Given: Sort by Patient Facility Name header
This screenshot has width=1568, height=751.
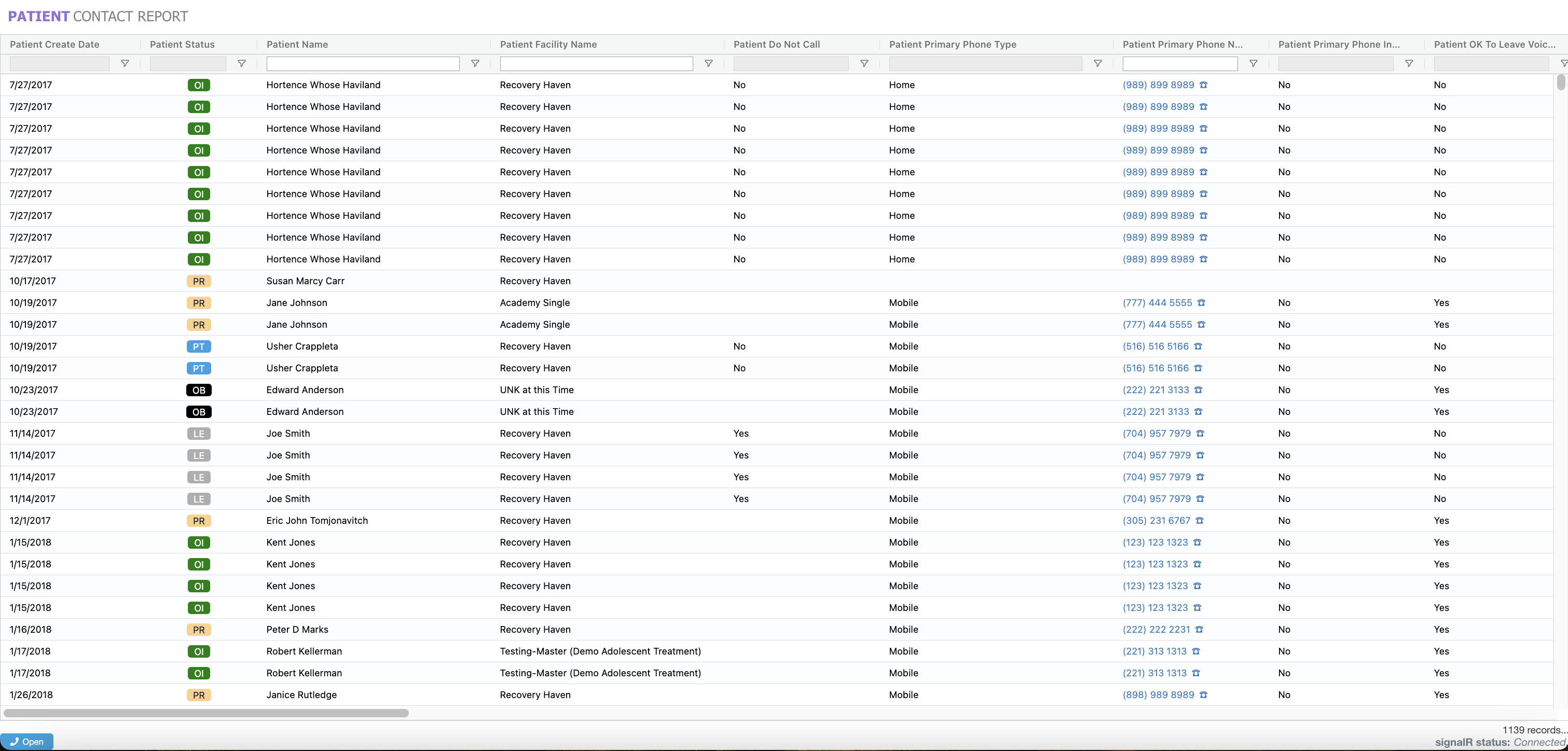Looking at the screenshot, I should (x=548, y=45).
